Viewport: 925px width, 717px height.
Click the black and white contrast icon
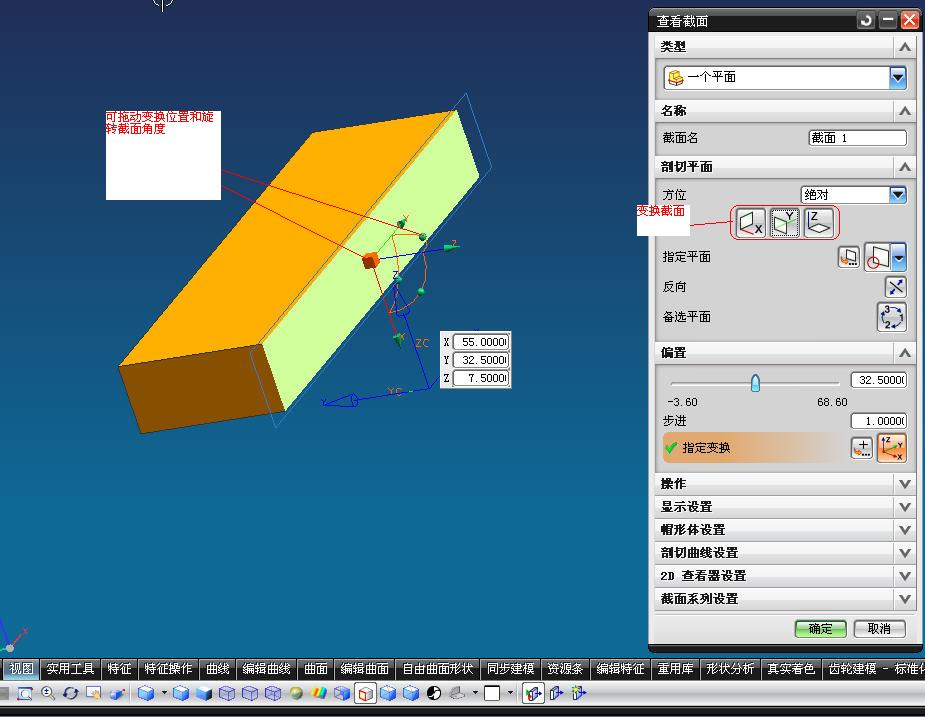click(434, 693)
